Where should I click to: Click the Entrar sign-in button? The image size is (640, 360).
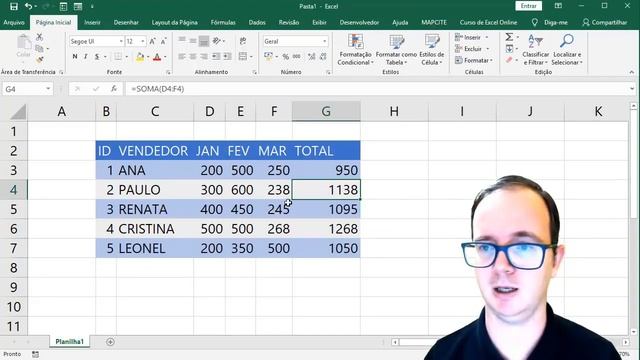(529, 6)
